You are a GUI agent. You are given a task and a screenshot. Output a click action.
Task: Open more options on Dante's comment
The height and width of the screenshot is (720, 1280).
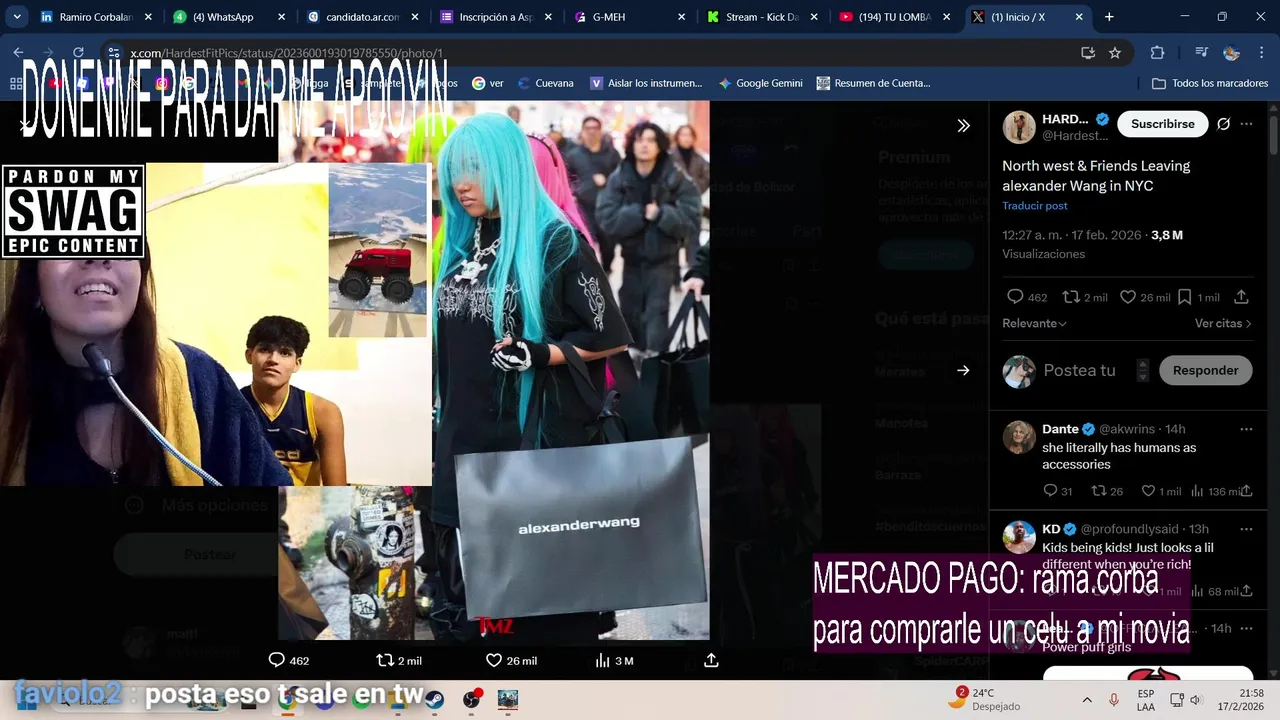1246,429
